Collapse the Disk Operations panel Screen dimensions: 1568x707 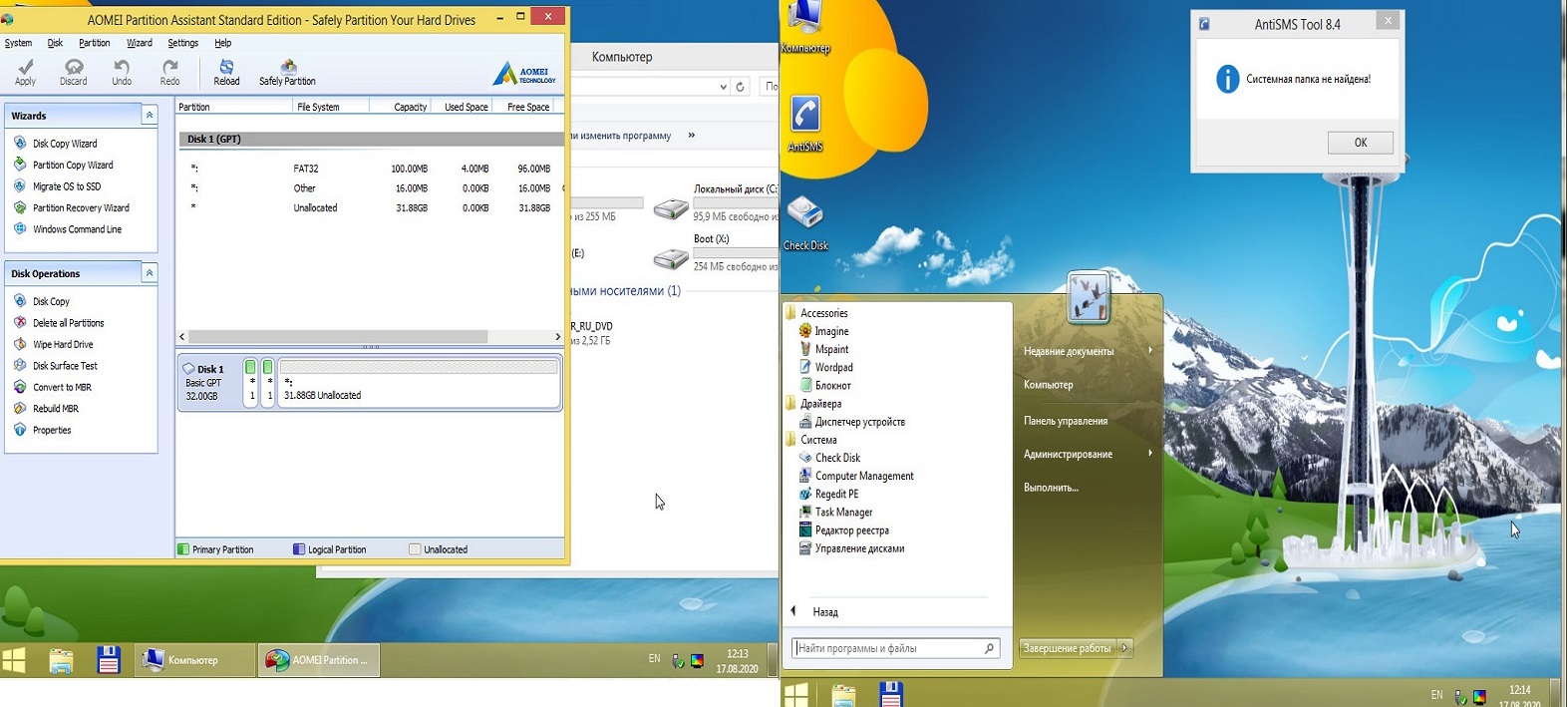click(150, 273)
